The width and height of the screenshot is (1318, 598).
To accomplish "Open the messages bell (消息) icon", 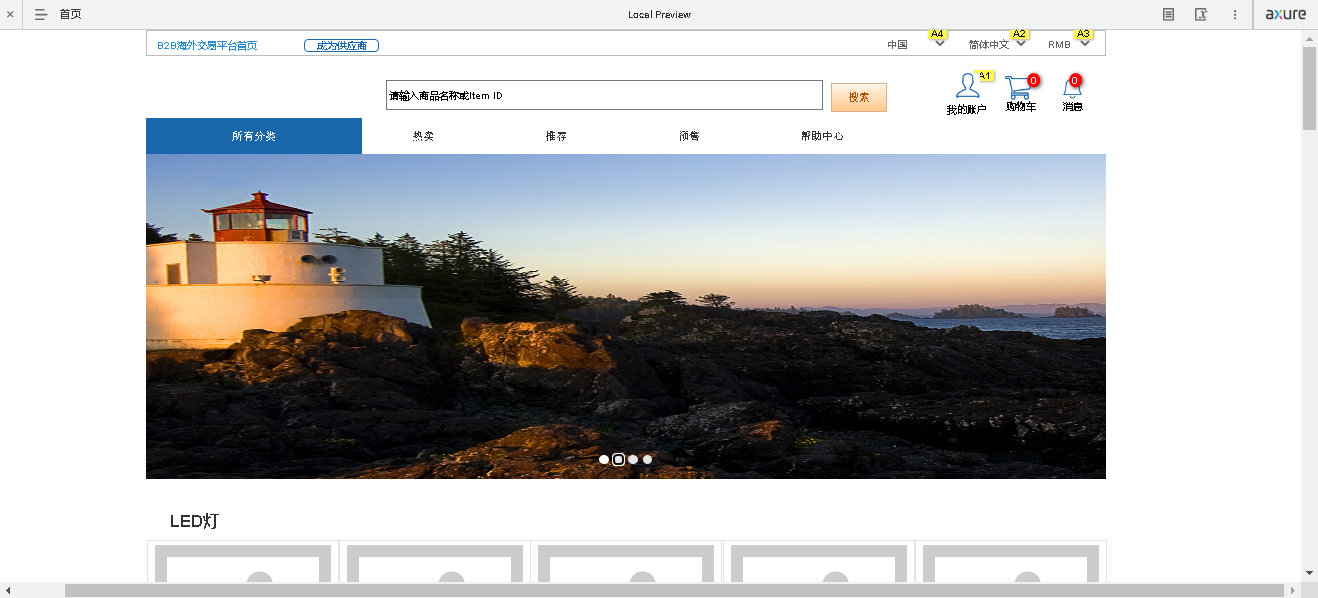I will click(x=1072, y=89).
